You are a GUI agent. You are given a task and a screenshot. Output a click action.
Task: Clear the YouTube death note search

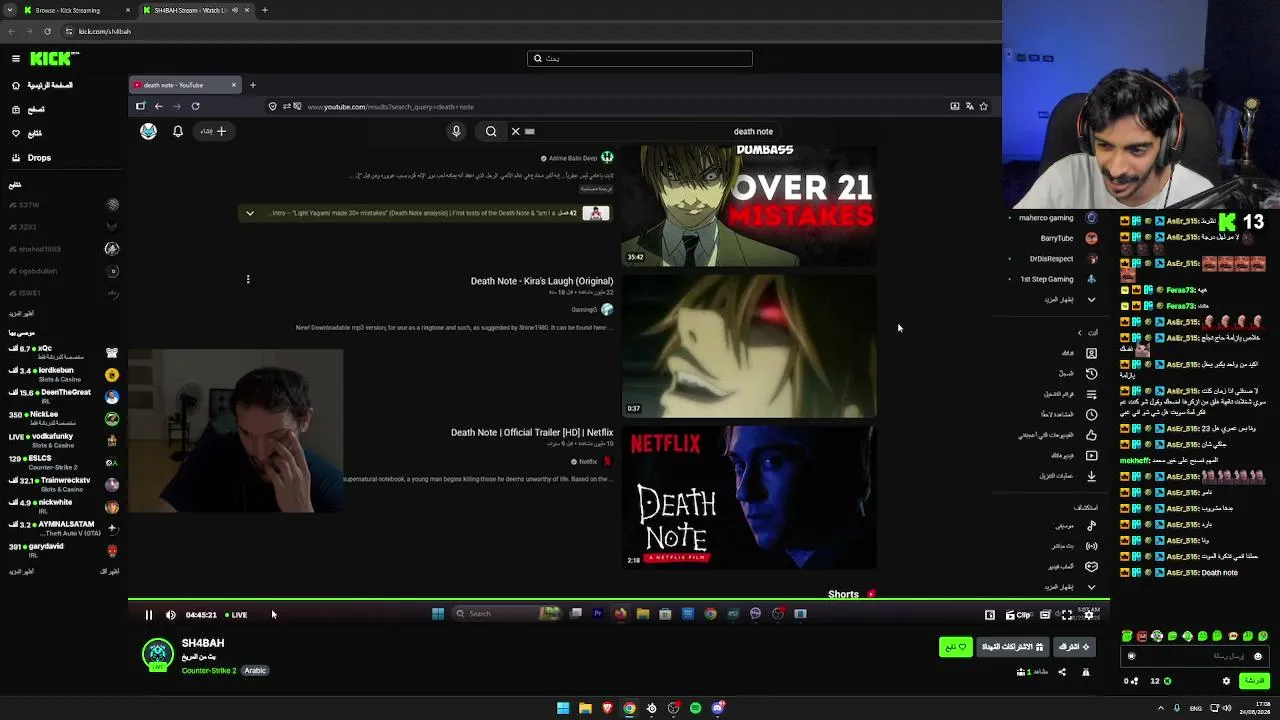[x=516, y=131]
